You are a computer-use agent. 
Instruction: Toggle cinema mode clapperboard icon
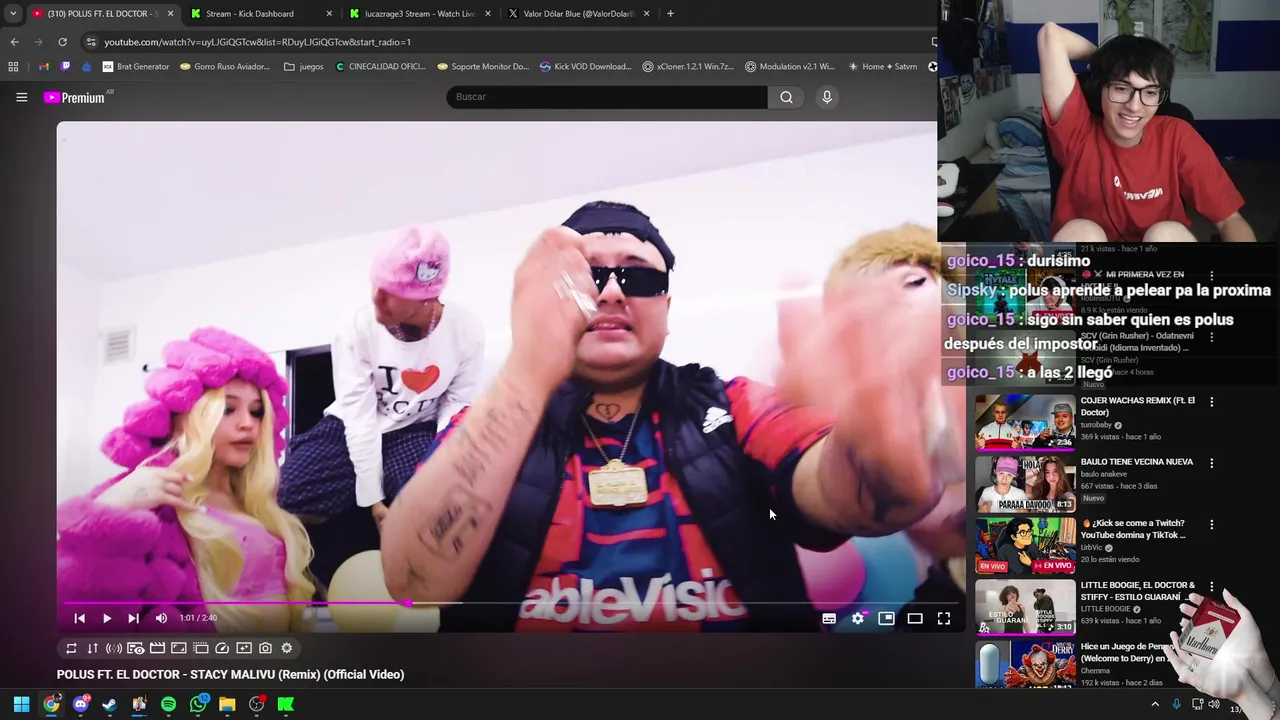[157, 648]
